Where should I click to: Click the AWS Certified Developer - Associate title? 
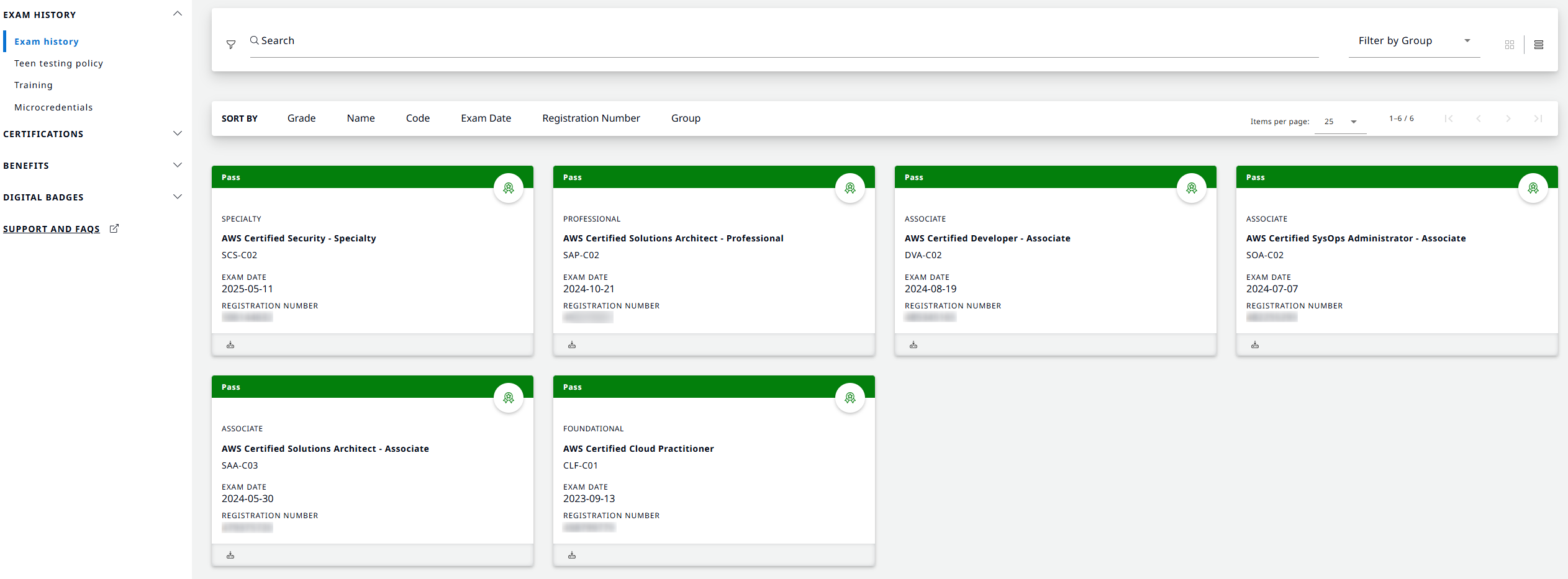point(987,238)
